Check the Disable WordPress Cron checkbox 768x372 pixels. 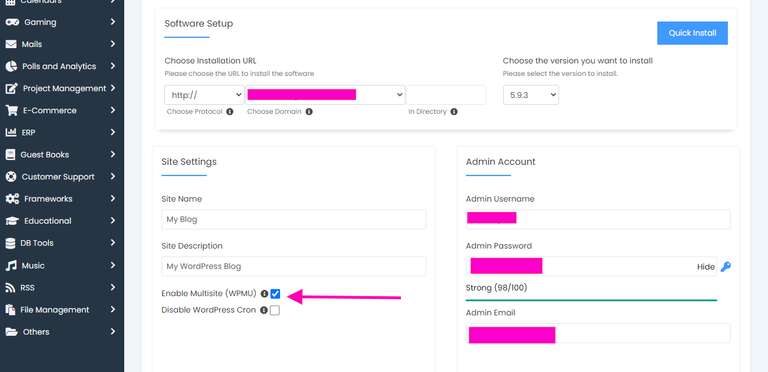click(x=275, y=310)
